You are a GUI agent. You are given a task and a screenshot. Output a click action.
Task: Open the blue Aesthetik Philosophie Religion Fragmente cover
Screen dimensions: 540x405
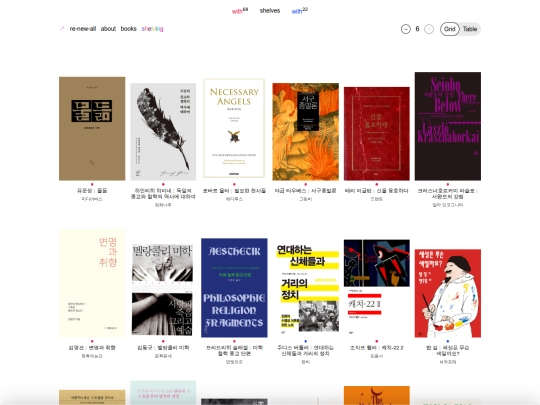click(x=234, y=288)
